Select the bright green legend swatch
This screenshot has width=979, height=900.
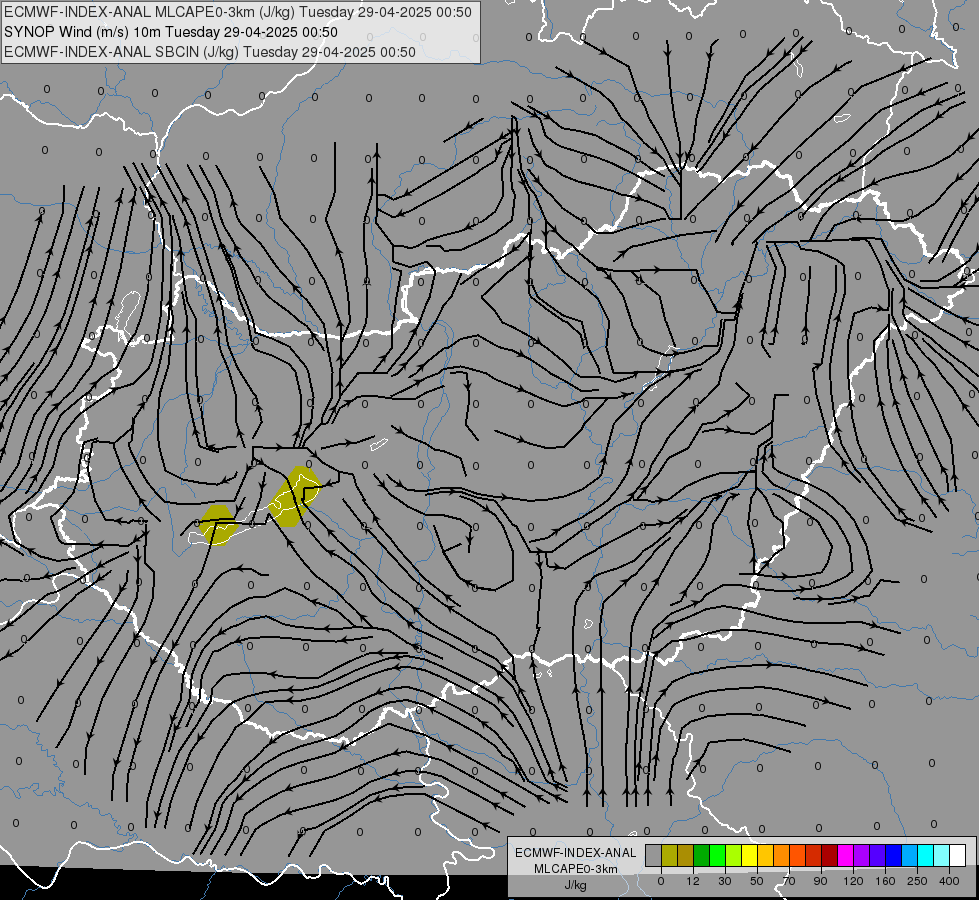717,855
